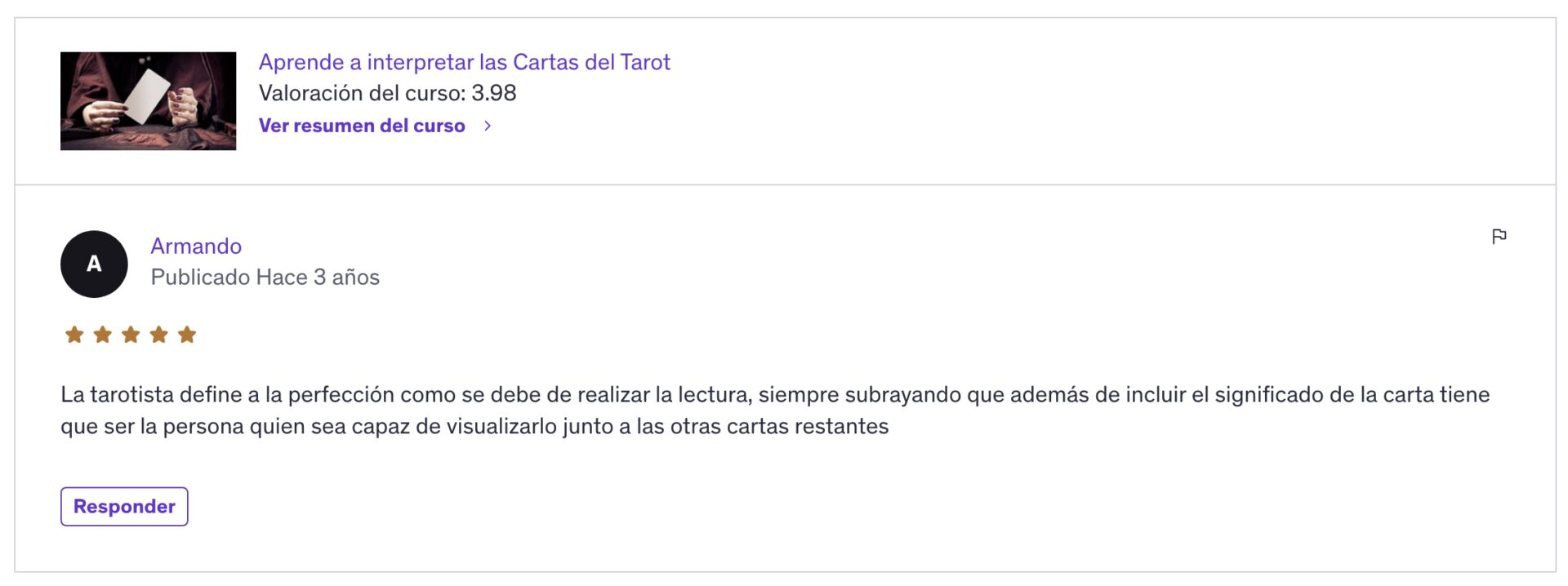1568x586 pixels.
Task: Open the tarot course thumbnail image
Action: pyautogui.click(x=148, y=101)
